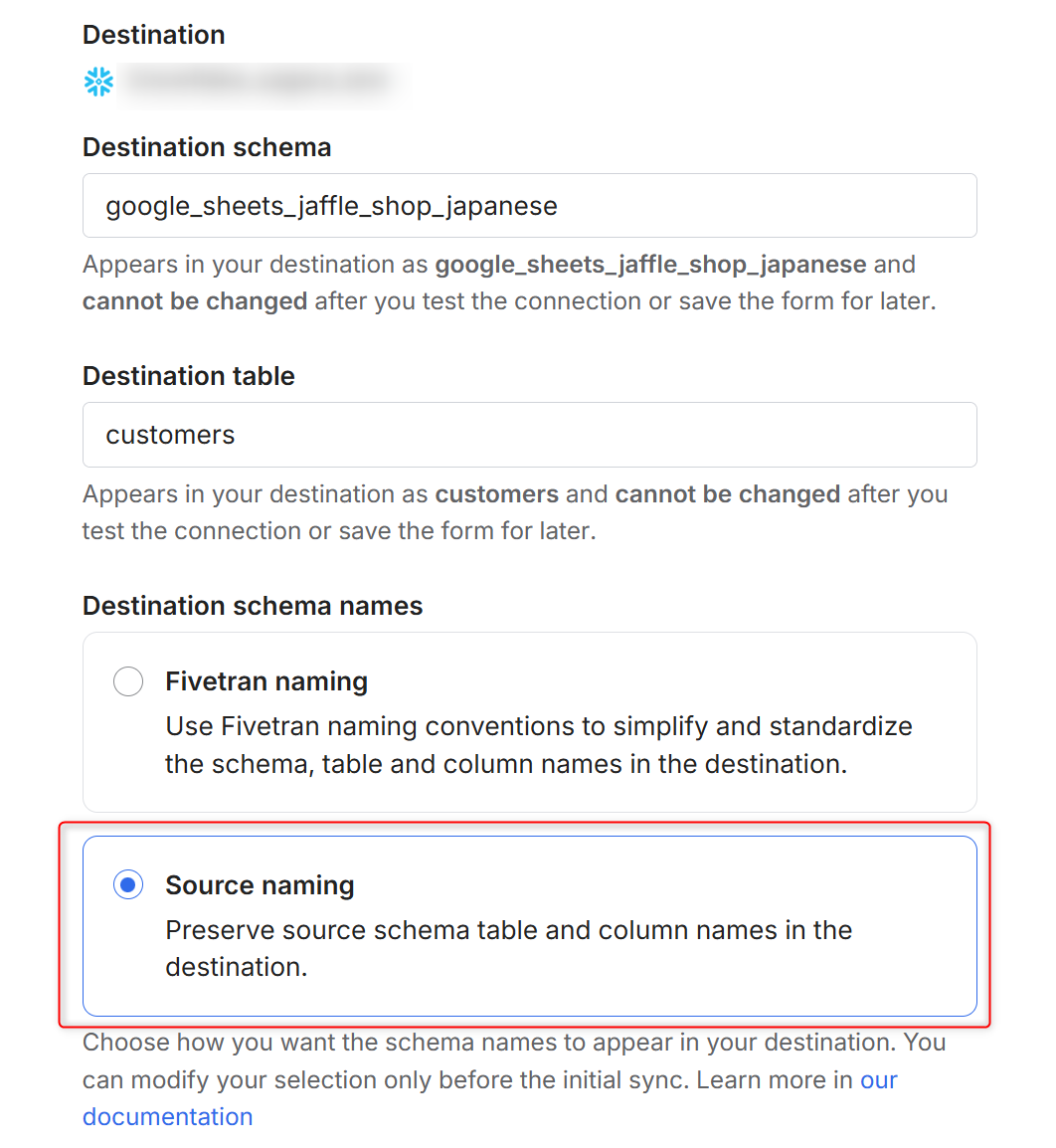Screen dimensions: 1056x1148
Task: Click the Snowflake destination icon
Action: pyautogui.click(x=99, y=82)
